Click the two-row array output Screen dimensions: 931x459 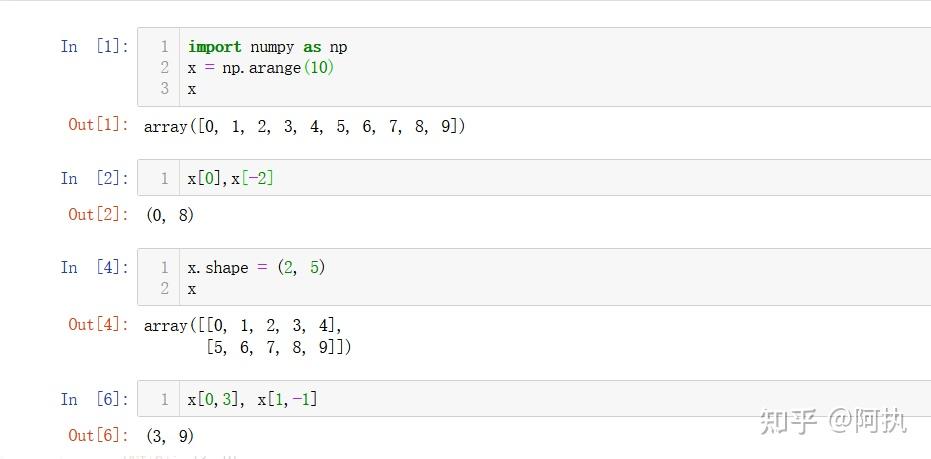[x=248, y=336]
